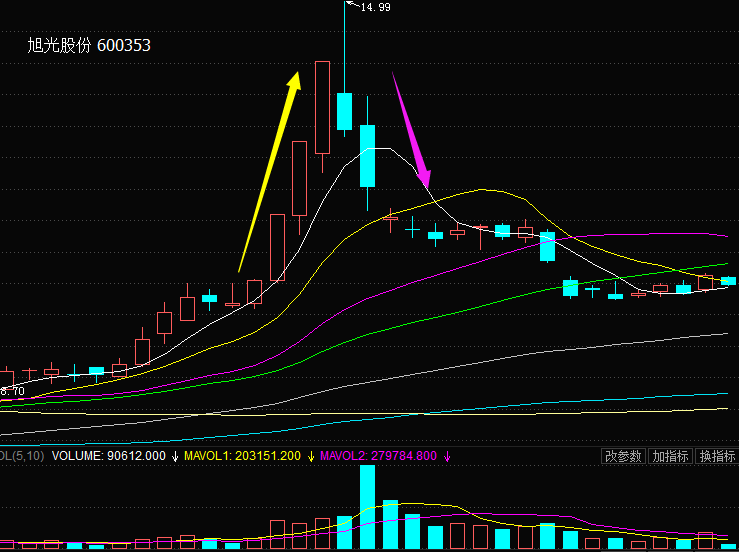Click the yellow arrow after MAVOL1 value
This screenshot has height=552, width=739.
(x=311, y=456)
